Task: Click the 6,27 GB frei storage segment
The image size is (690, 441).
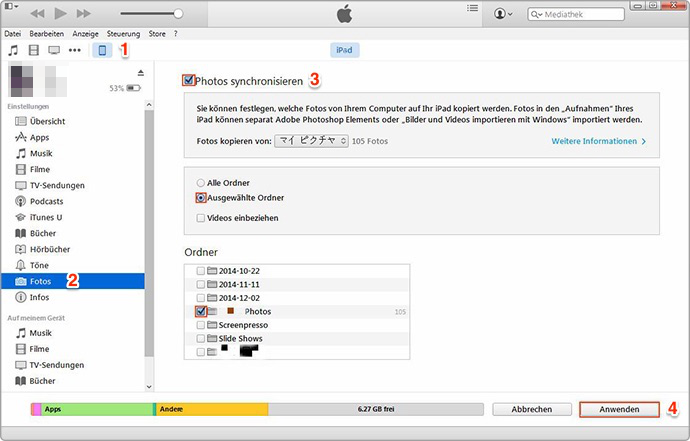Action: coord(376,409)
